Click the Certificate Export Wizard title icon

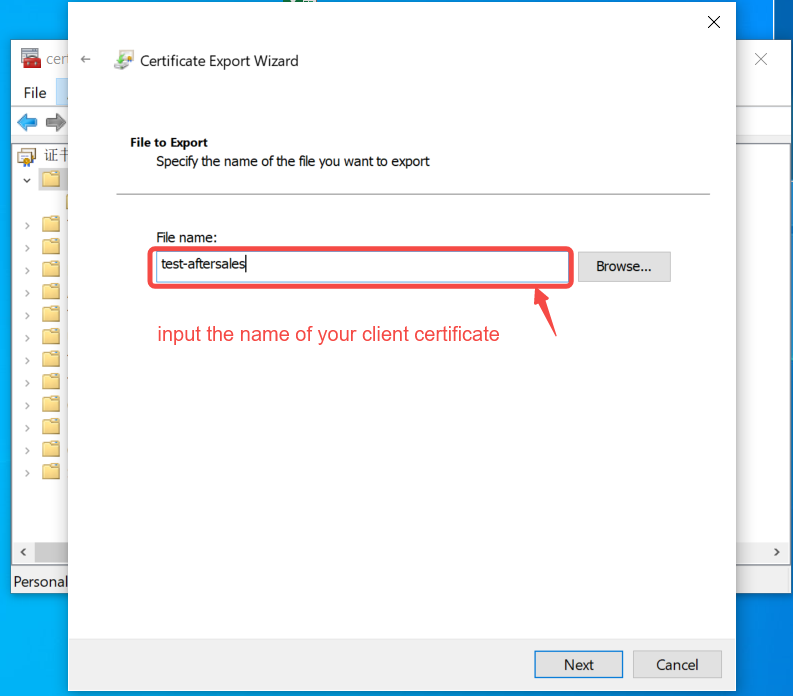click(124, 60)
